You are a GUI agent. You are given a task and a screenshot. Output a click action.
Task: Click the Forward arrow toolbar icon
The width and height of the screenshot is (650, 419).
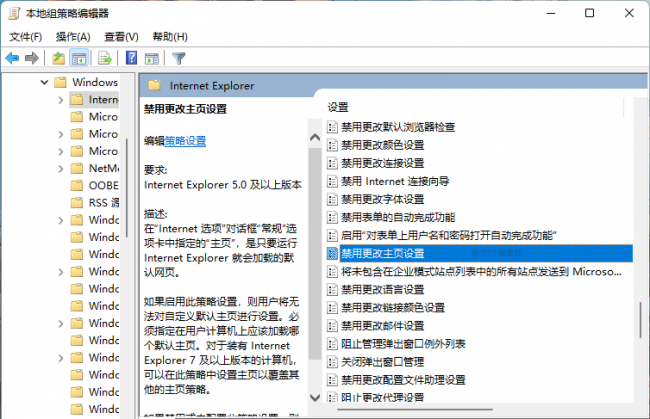coord(32,58)
